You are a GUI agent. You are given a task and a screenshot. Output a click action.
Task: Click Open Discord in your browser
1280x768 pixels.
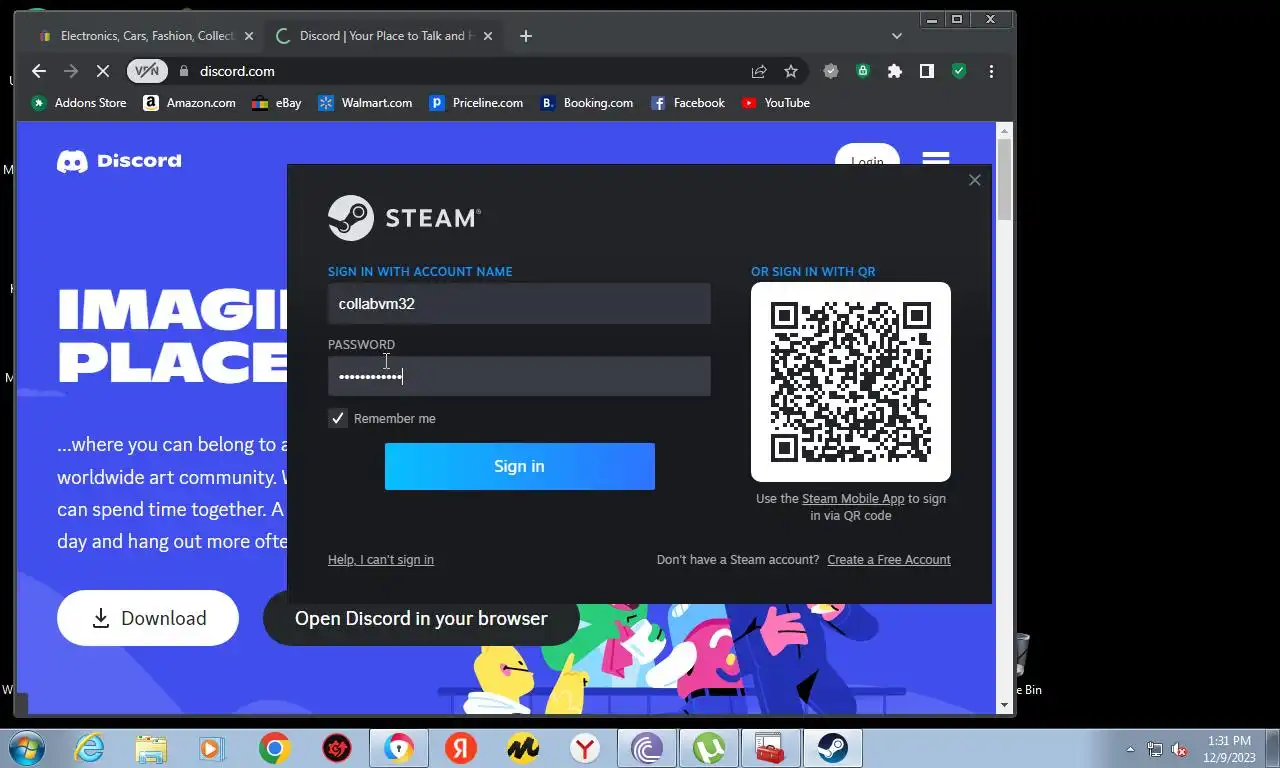click(421, 618)
